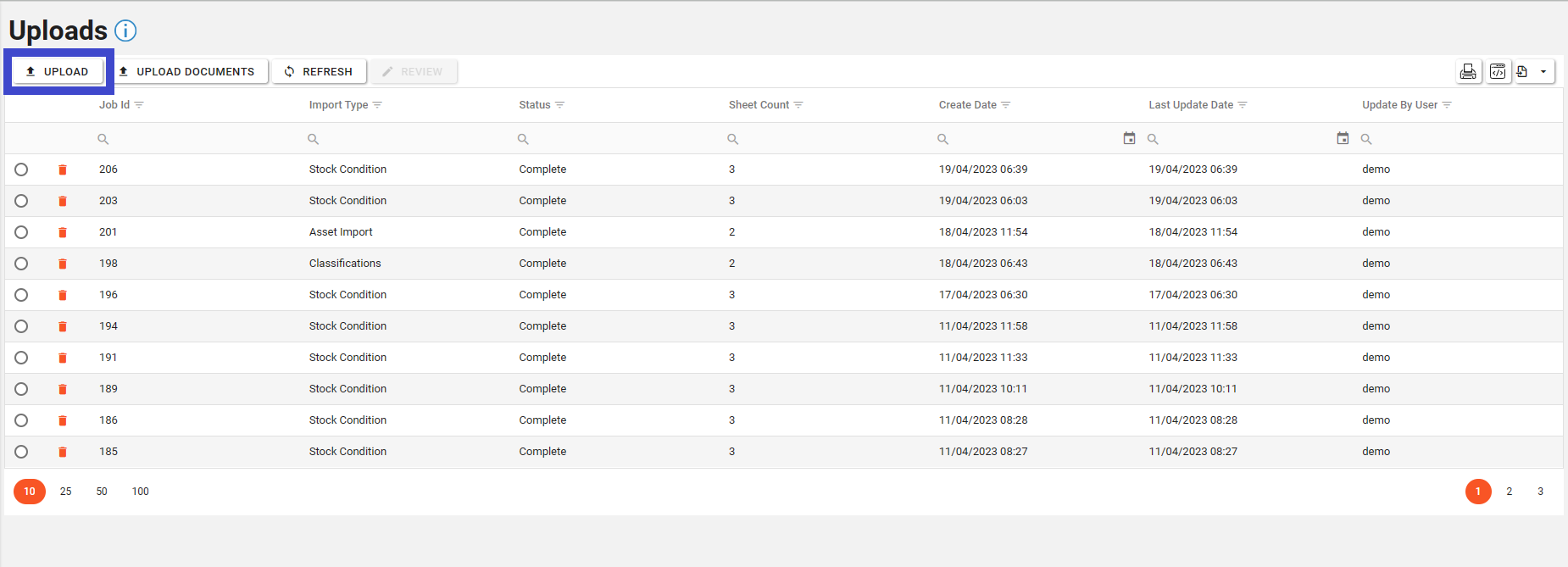Click the code view icon in toolbar

(1498, 72)
